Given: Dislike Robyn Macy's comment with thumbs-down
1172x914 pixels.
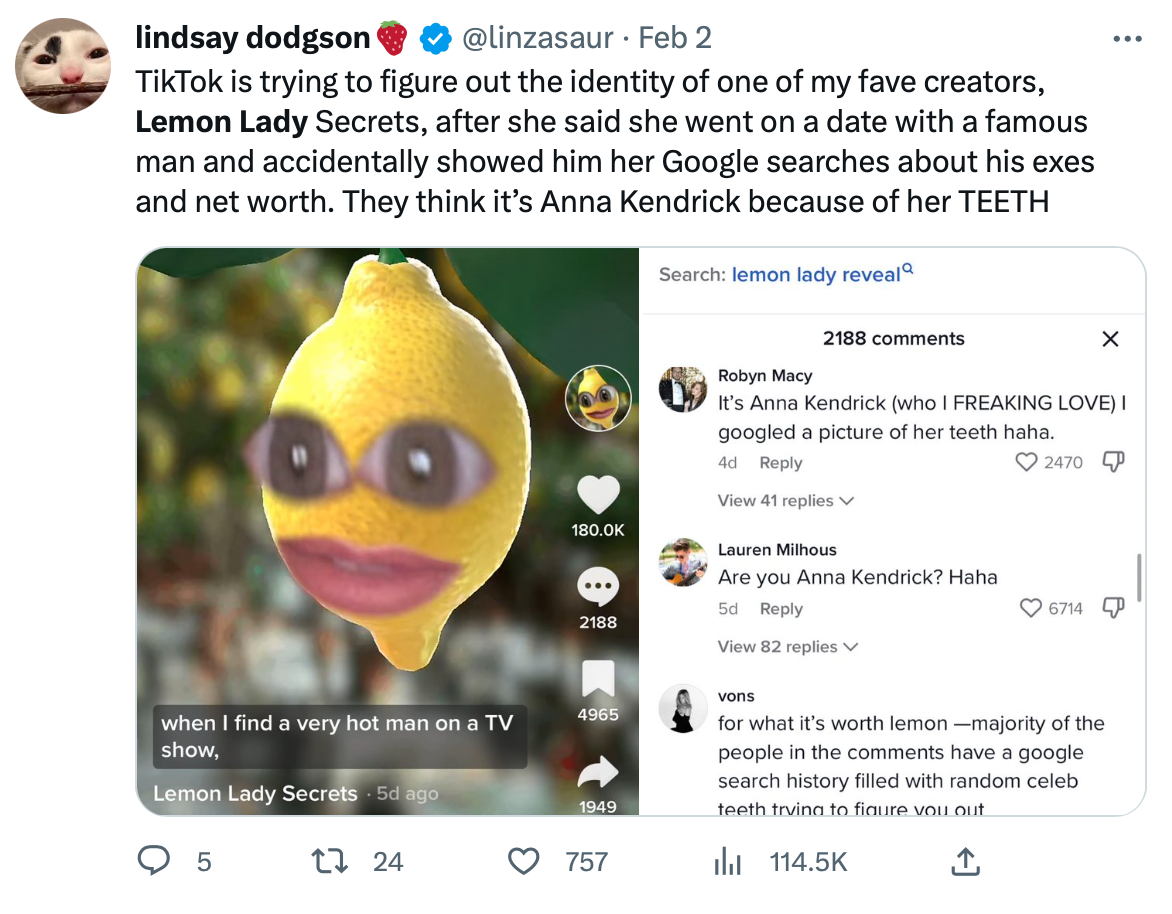Looking at the screenshot, I should [1113, 461].
